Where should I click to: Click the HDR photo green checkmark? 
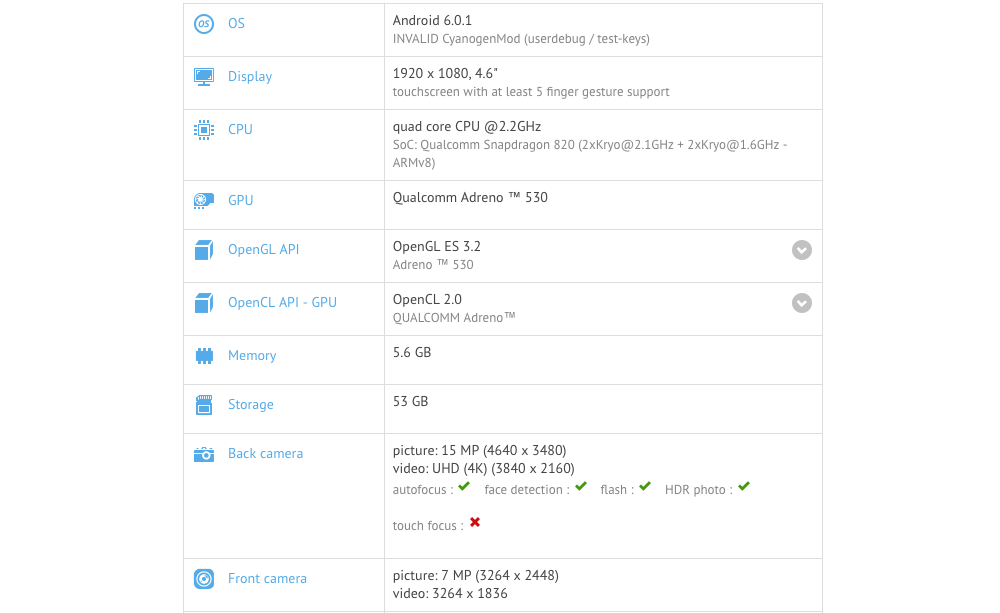(x=744, y=487)
